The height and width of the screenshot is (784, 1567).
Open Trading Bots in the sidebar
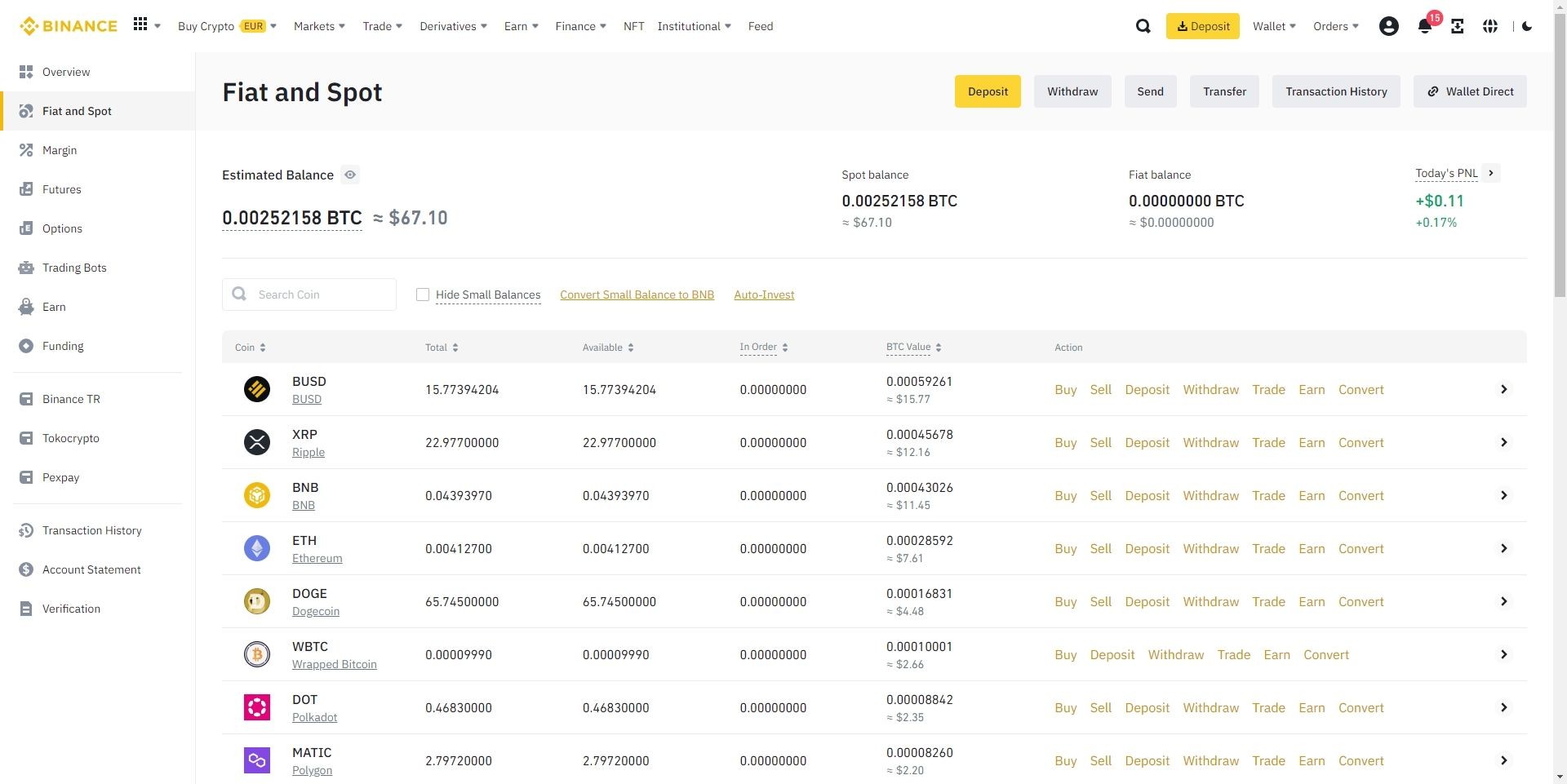(98, 268)
